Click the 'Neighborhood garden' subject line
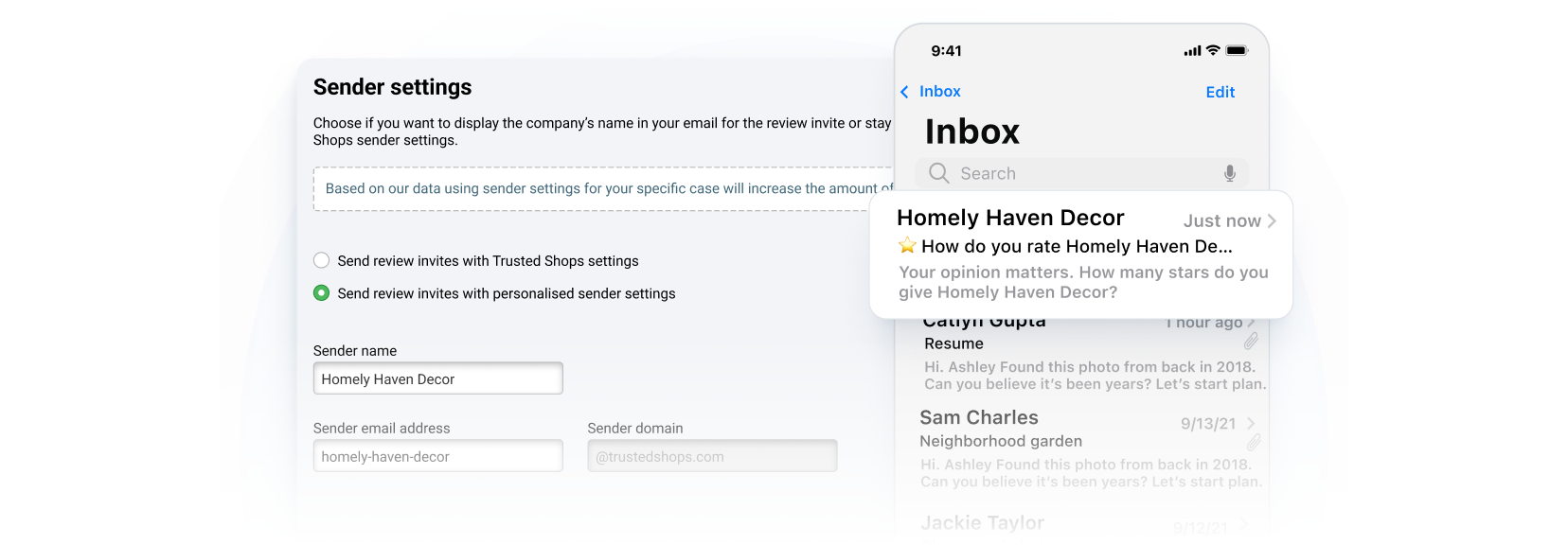The width and height of the screenshot is (1568, 545). point(1001,441)
